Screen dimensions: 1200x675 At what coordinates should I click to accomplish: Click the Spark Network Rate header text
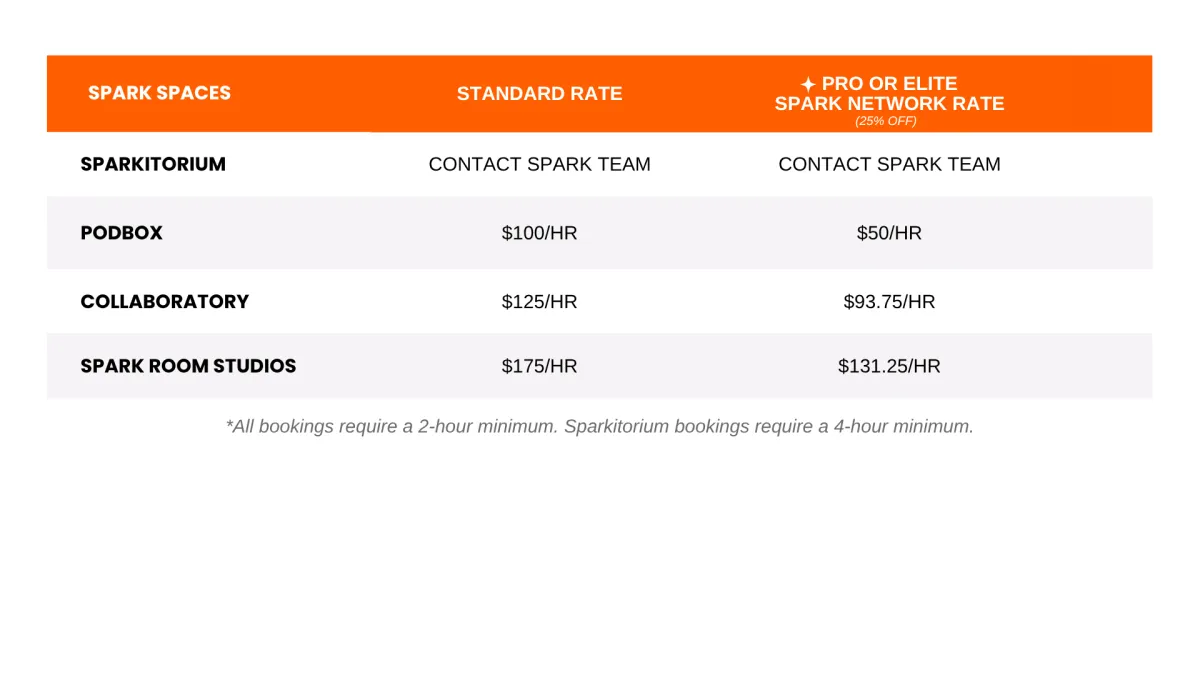pos(889,104)
